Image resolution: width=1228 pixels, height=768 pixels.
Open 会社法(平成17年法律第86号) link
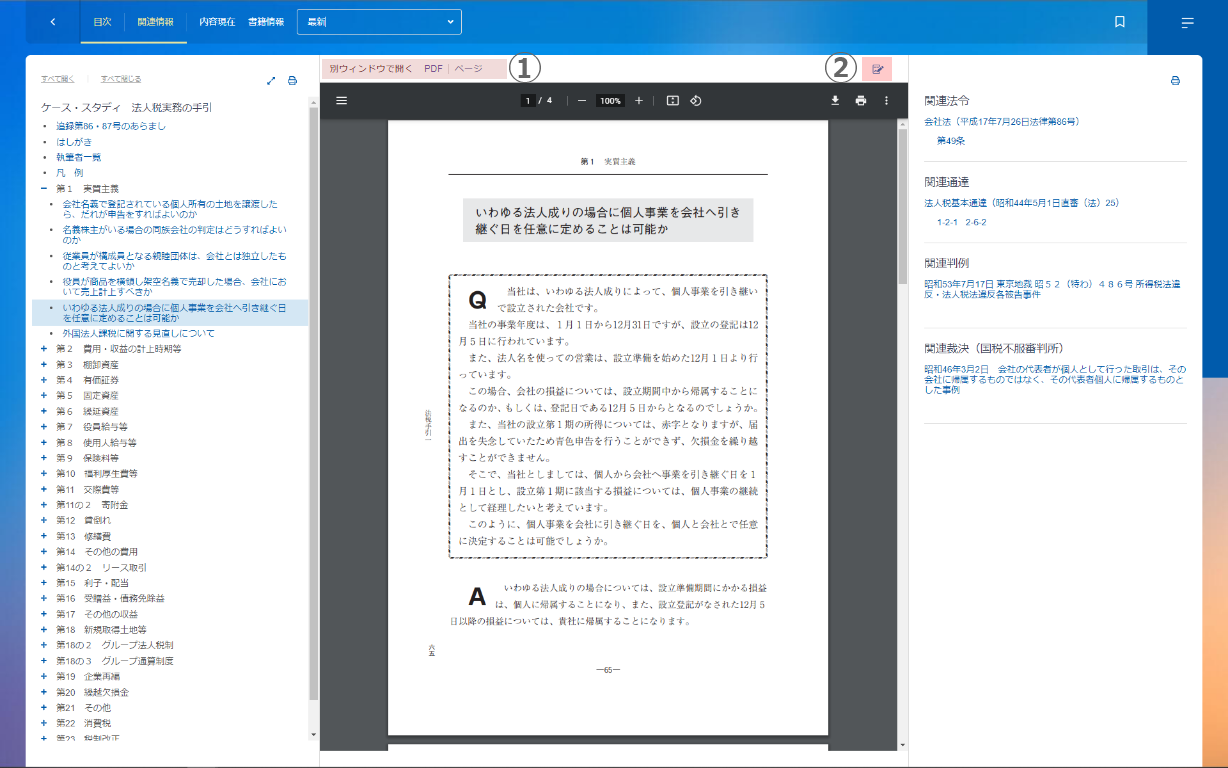point(1002,121)
